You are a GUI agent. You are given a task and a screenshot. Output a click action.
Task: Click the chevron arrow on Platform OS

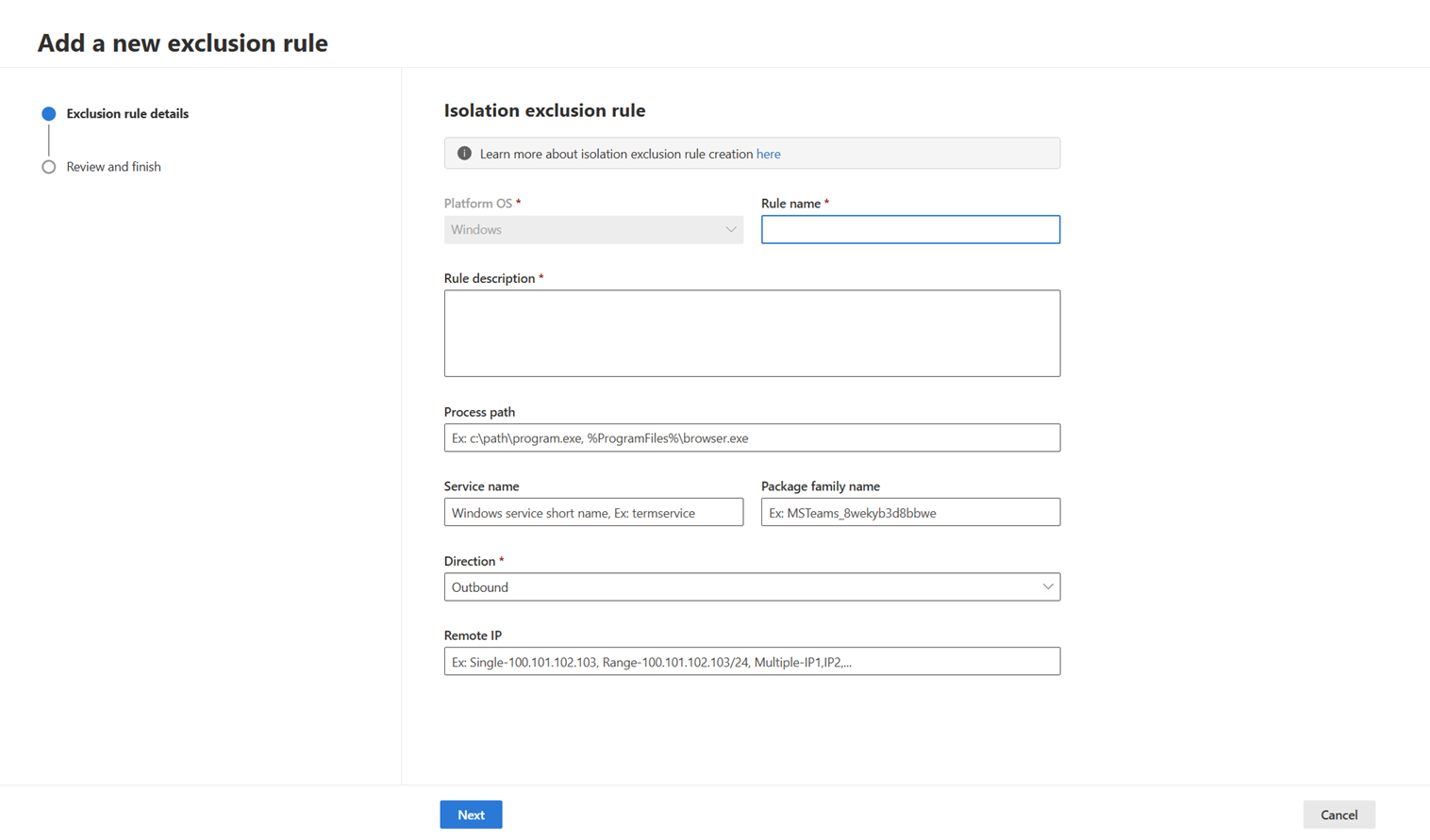pyautogui.click(x=731, y=230)
